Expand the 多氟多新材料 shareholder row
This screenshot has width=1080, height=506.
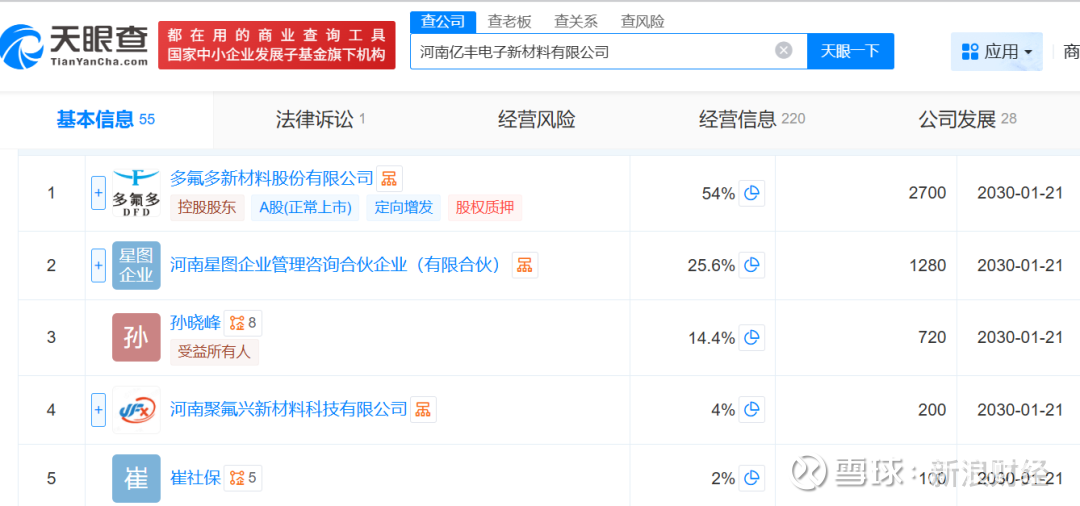point(98,193)
